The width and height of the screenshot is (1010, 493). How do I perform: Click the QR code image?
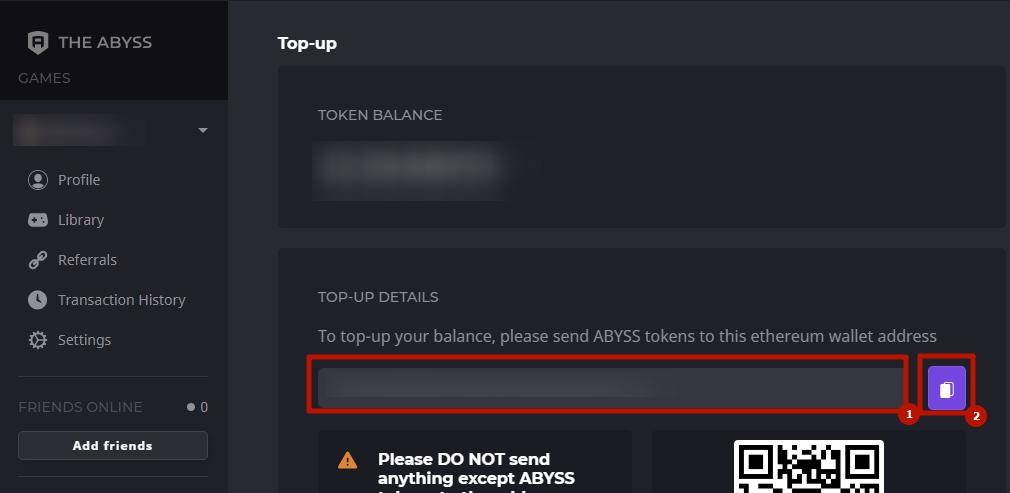click(x=808, y=467)
